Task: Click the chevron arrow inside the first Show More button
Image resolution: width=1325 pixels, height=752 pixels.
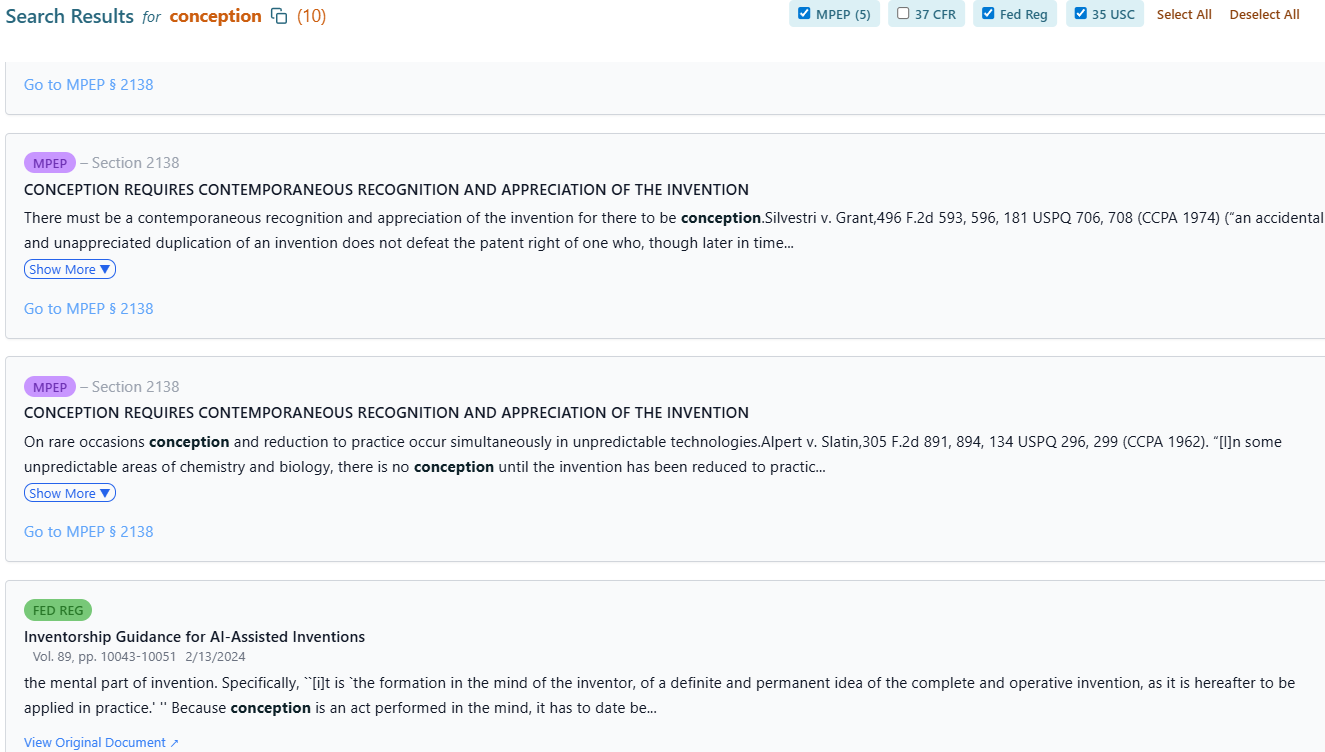Action: 104,268
